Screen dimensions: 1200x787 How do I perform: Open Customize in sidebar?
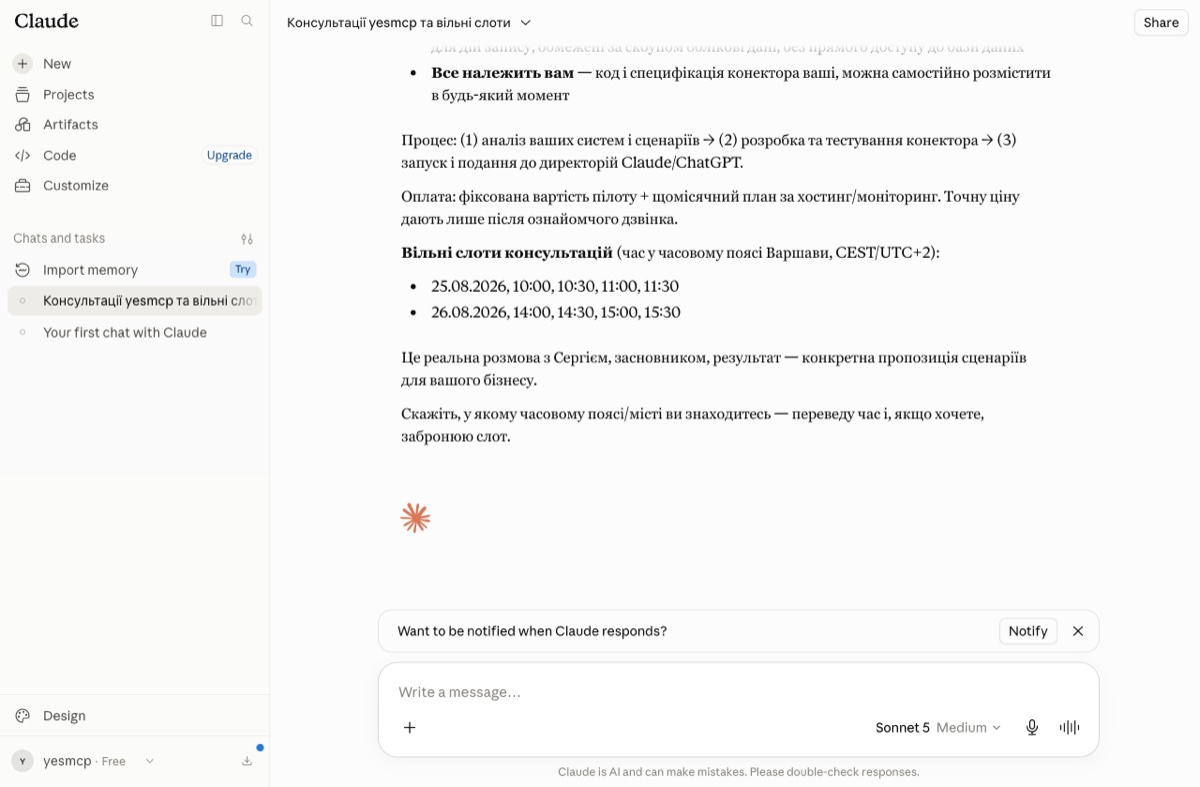click(134, 185)
